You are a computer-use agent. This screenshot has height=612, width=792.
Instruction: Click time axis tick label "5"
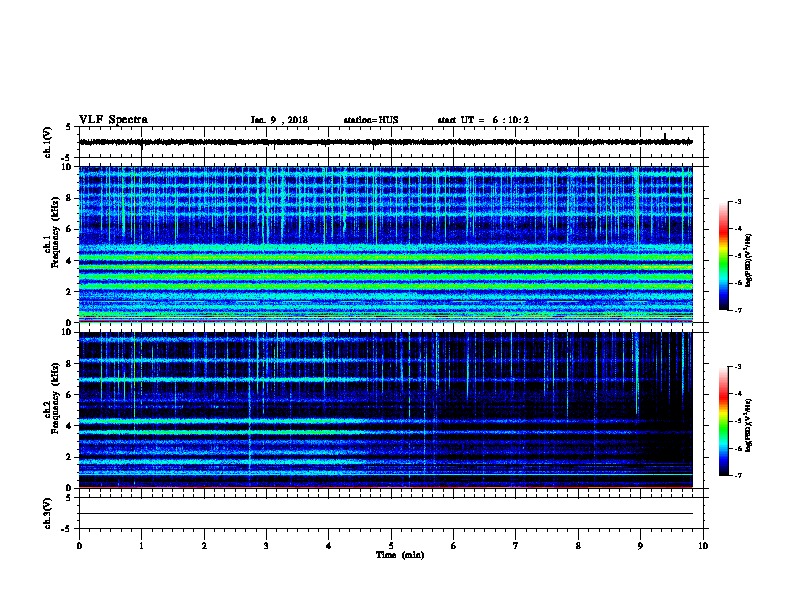click(391, 545)
